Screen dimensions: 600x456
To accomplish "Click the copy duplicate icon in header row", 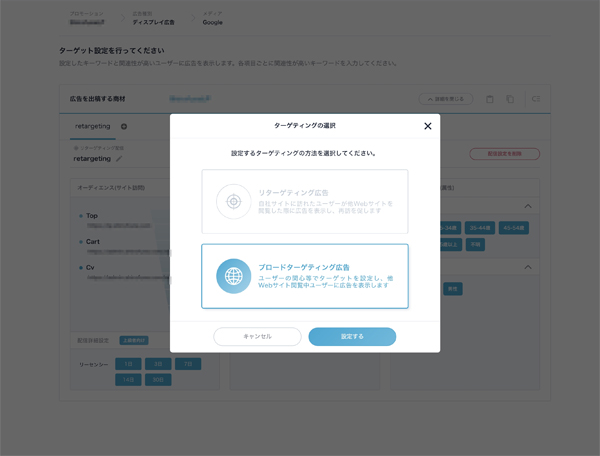I will pos(510,99).
